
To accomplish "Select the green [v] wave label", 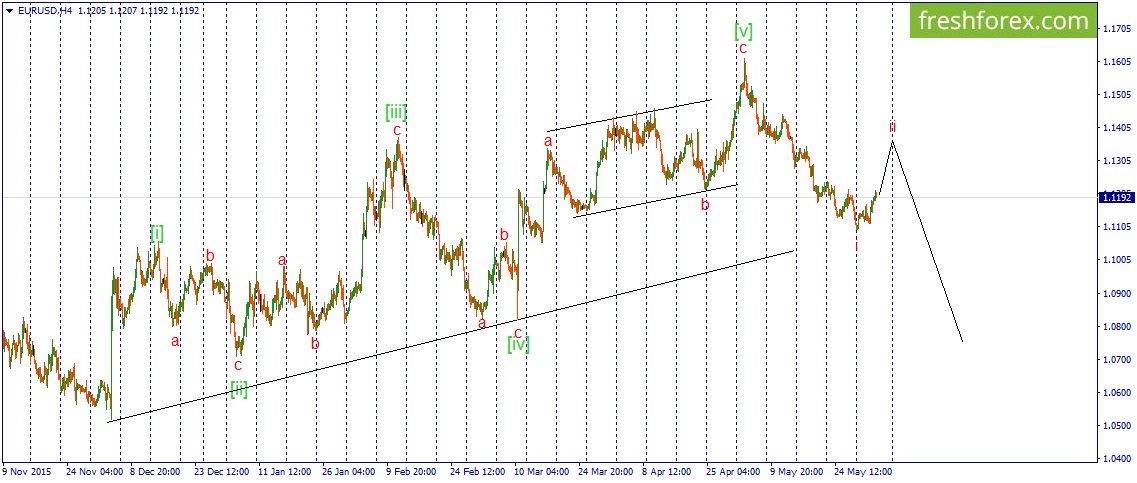I will pyautogui.click(x=743, y=31).
